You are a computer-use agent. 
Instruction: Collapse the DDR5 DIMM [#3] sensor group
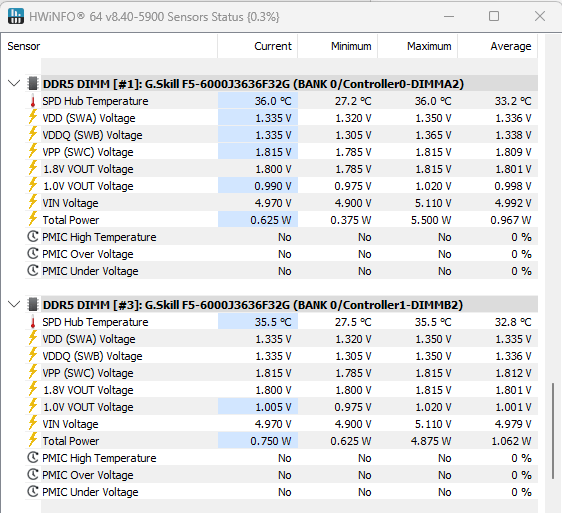(14, 304)
